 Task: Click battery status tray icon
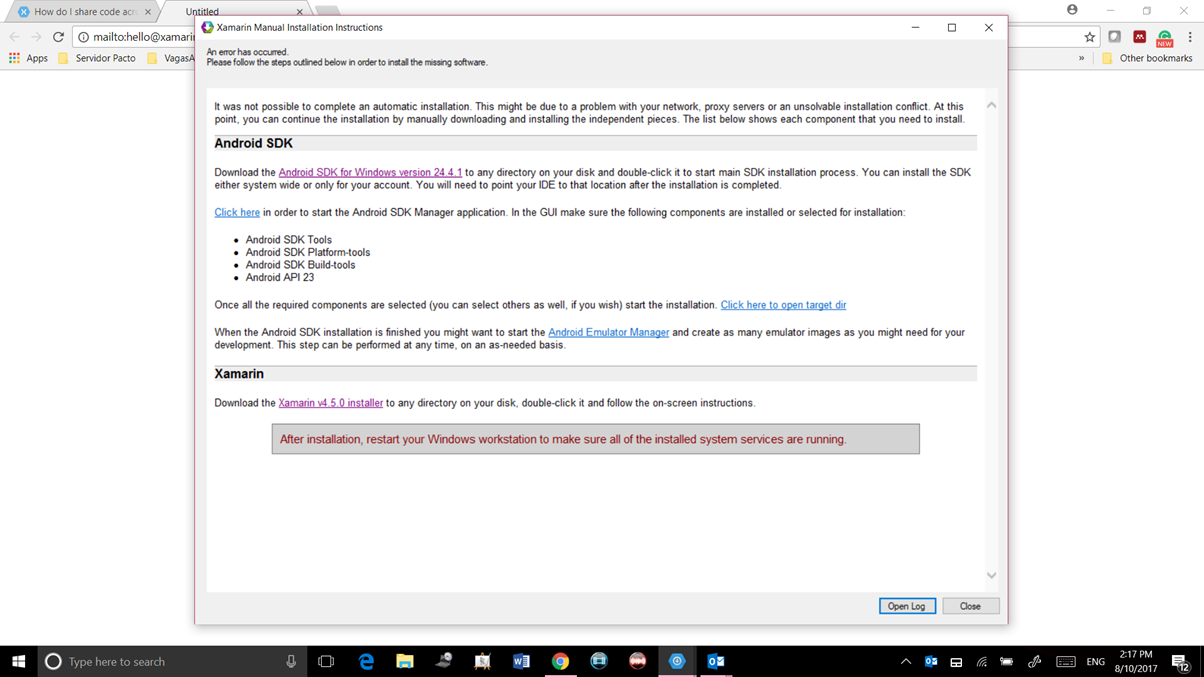1007,661
